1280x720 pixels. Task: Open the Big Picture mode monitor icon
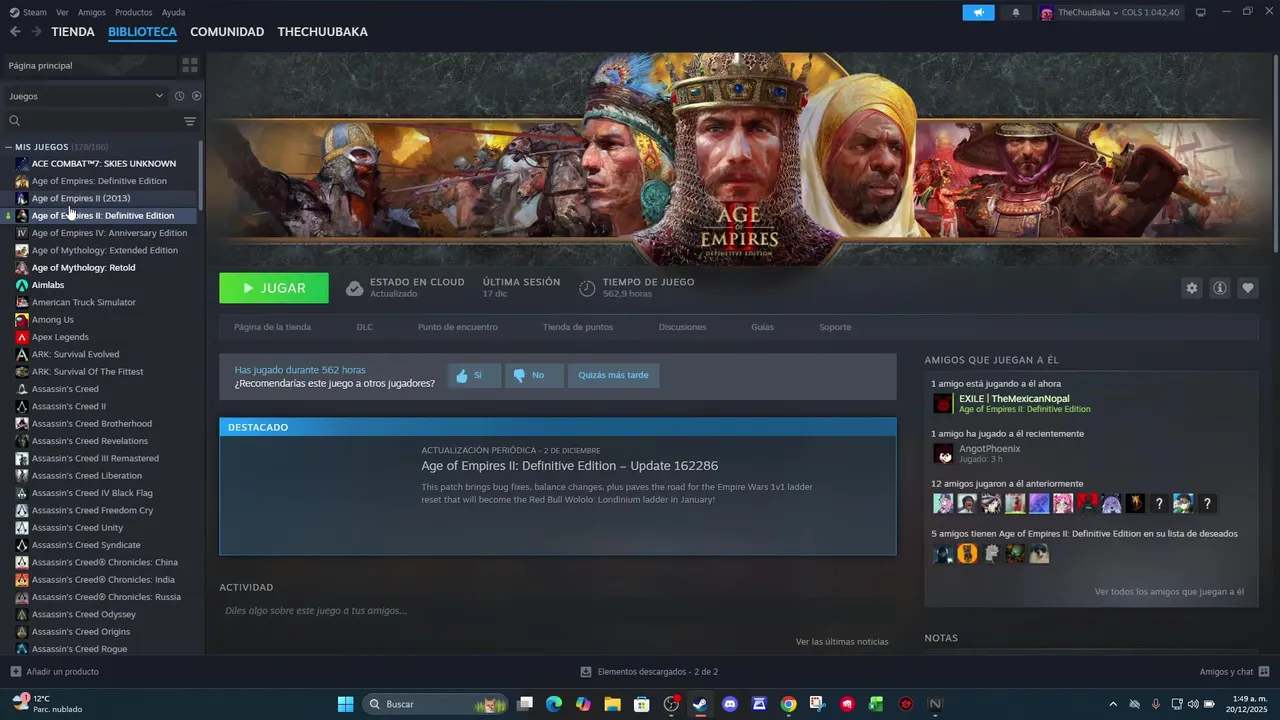point(1201,12)
